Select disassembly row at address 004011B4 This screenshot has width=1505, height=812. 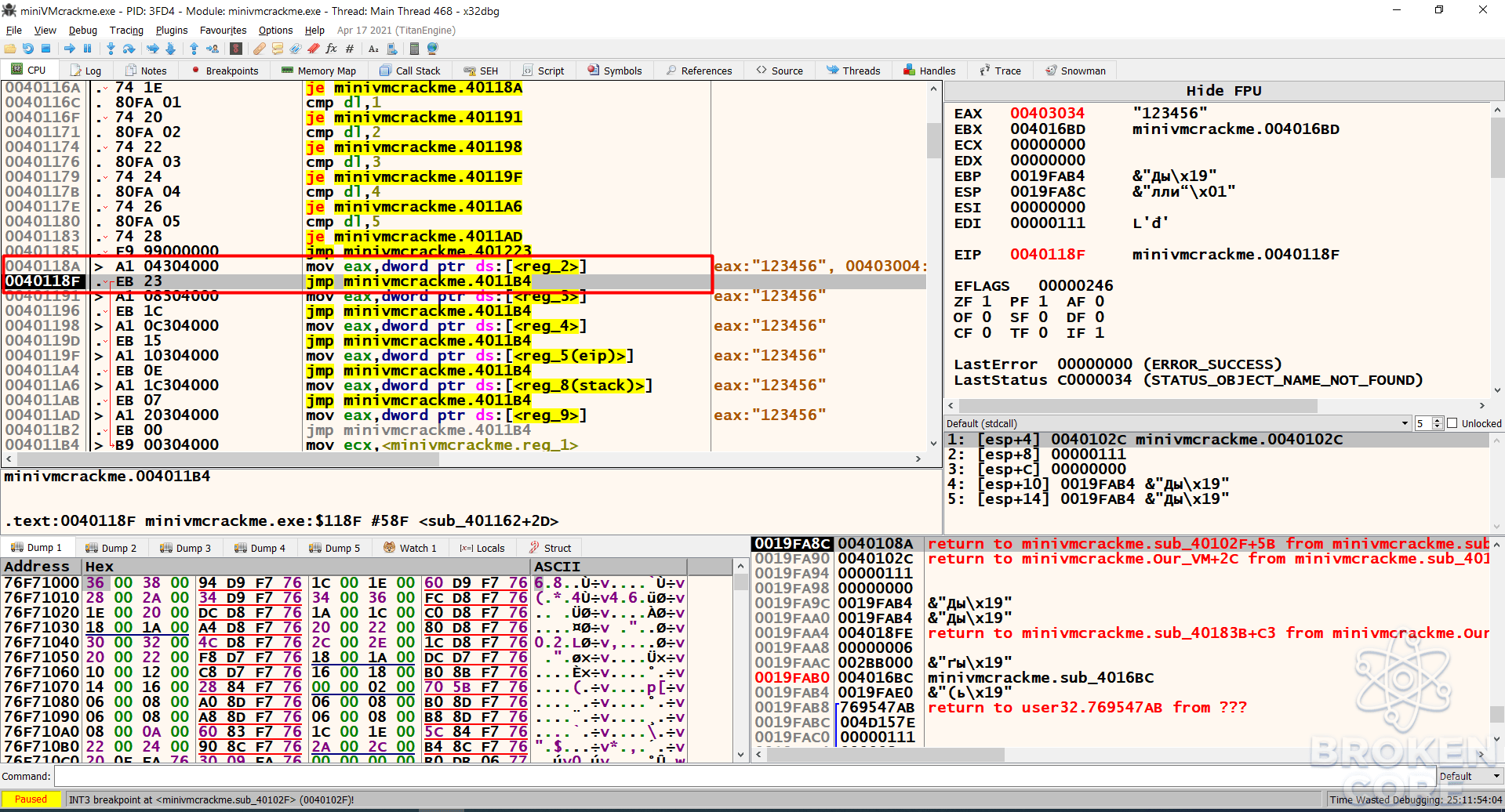pos(464,444)
